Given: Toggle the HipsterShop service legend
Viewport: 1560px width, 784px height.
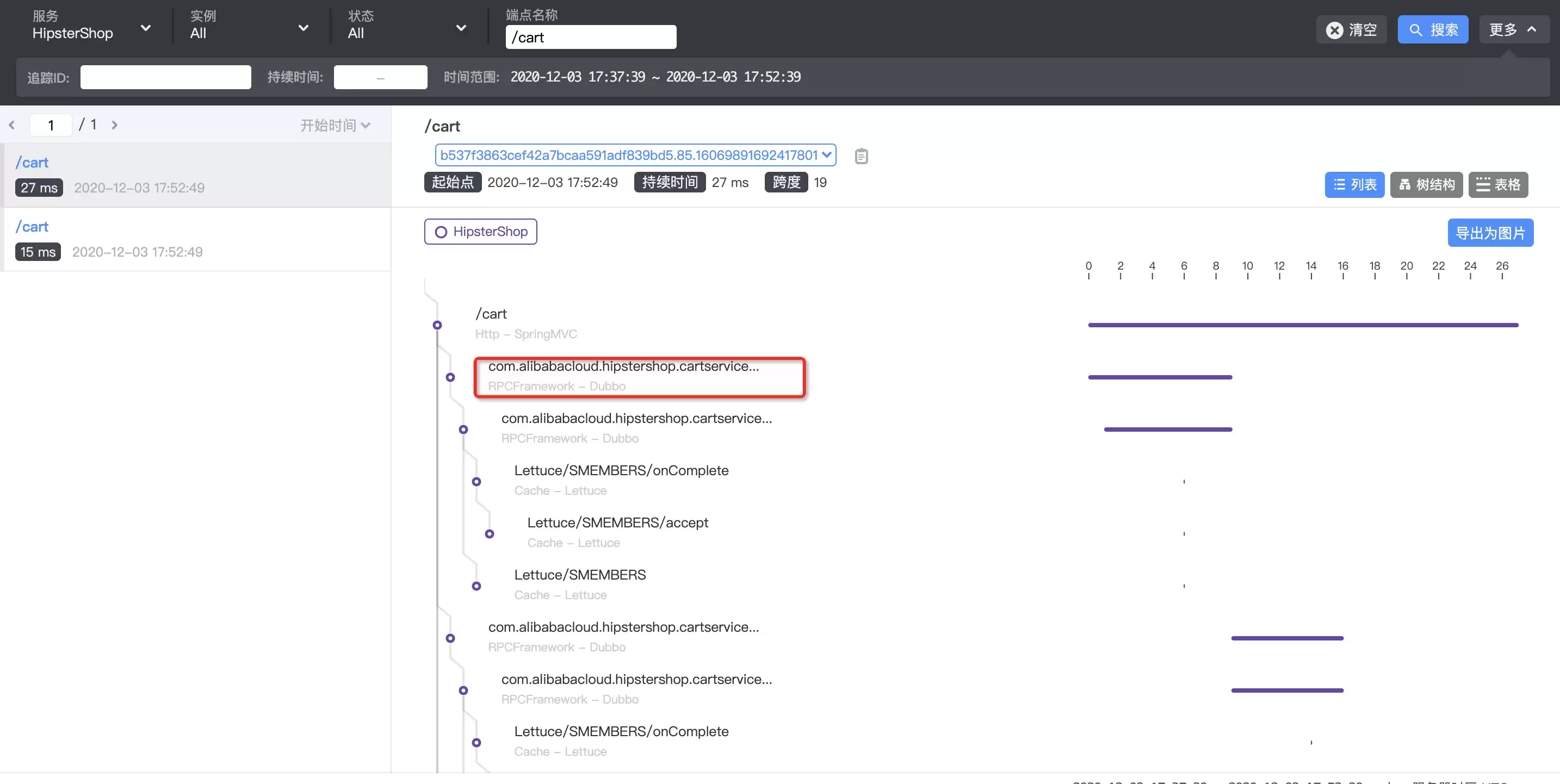Looking at the screenshot, I should [x=480, y=232].
